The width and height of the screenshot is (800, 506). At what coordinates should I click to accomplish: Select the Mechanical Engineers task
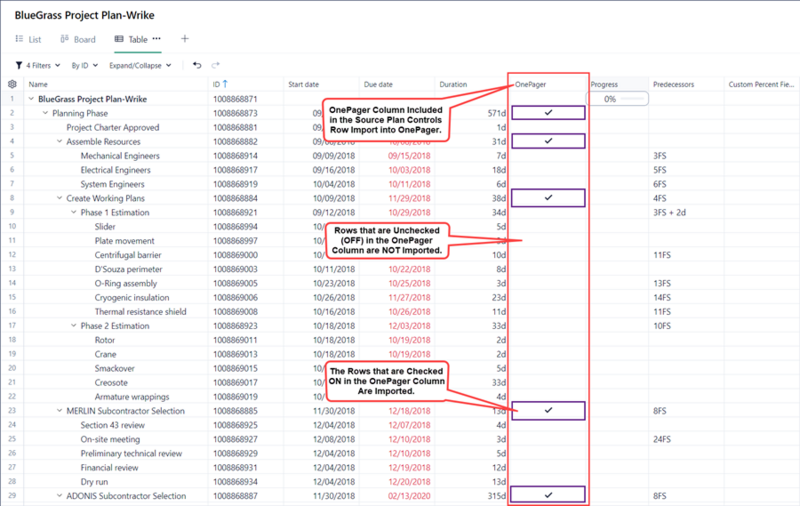click(120, 156)
